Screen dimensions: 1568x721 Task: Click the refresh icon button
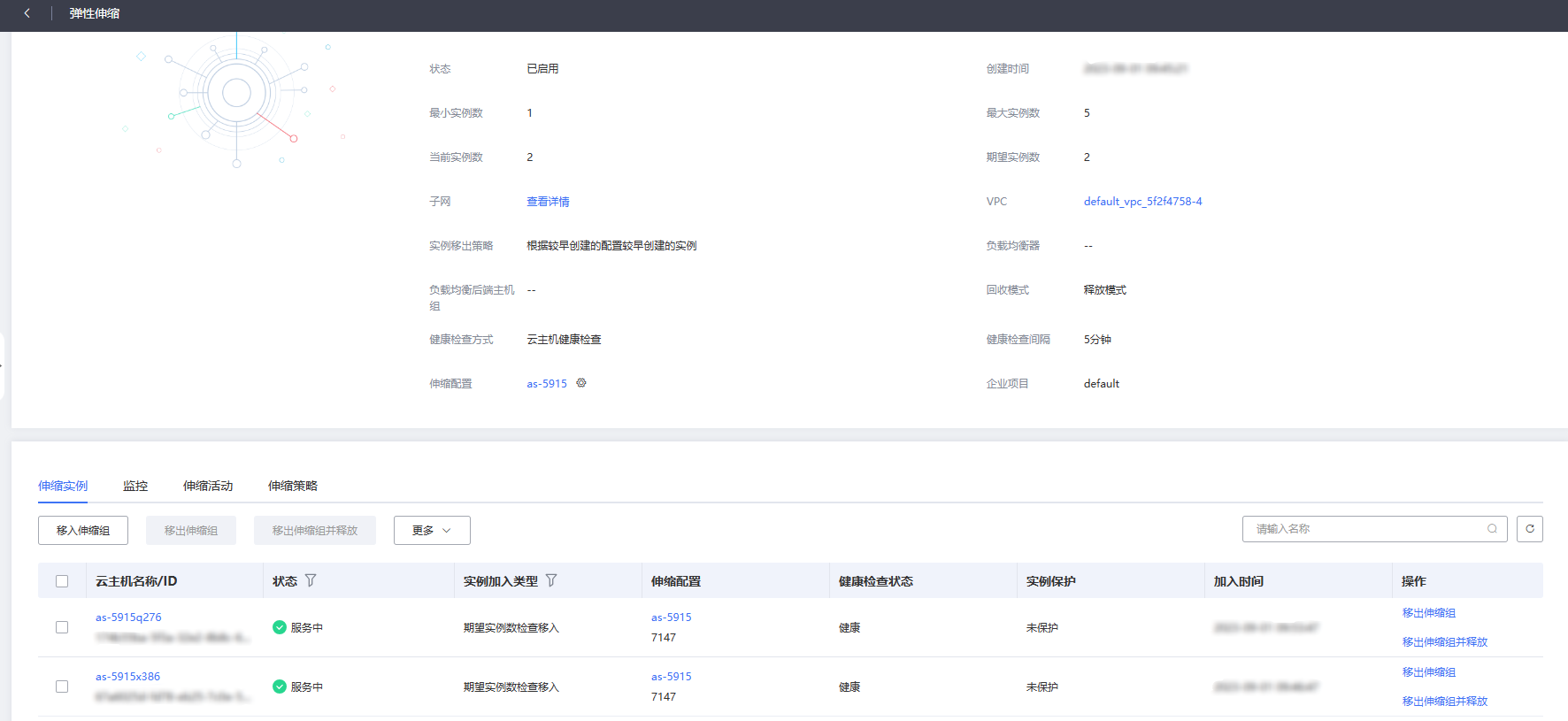[x=1529, y=529]
